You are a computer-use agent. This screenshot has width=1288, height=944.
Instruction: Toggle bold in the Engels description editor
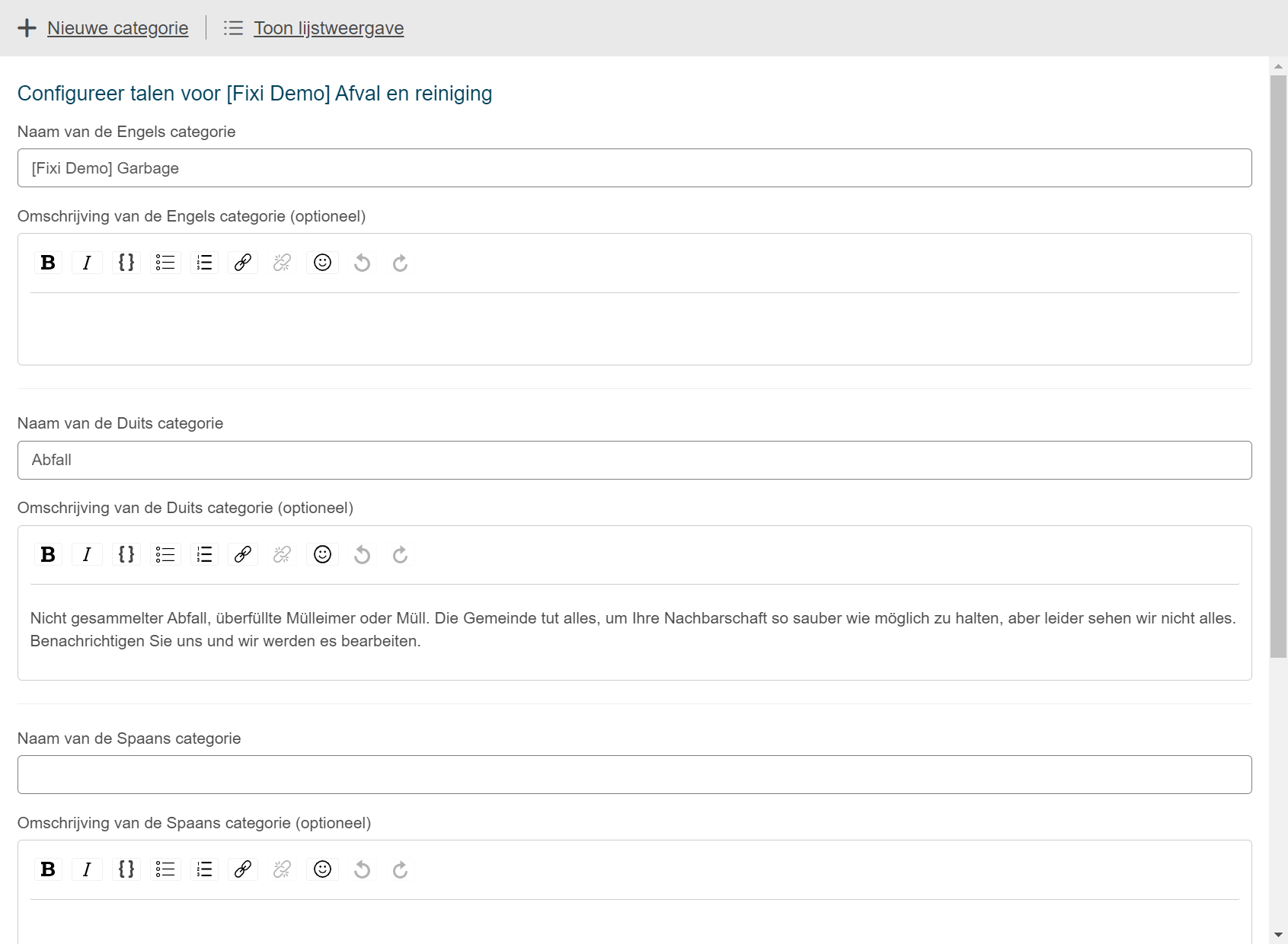[x=48, y=263]
